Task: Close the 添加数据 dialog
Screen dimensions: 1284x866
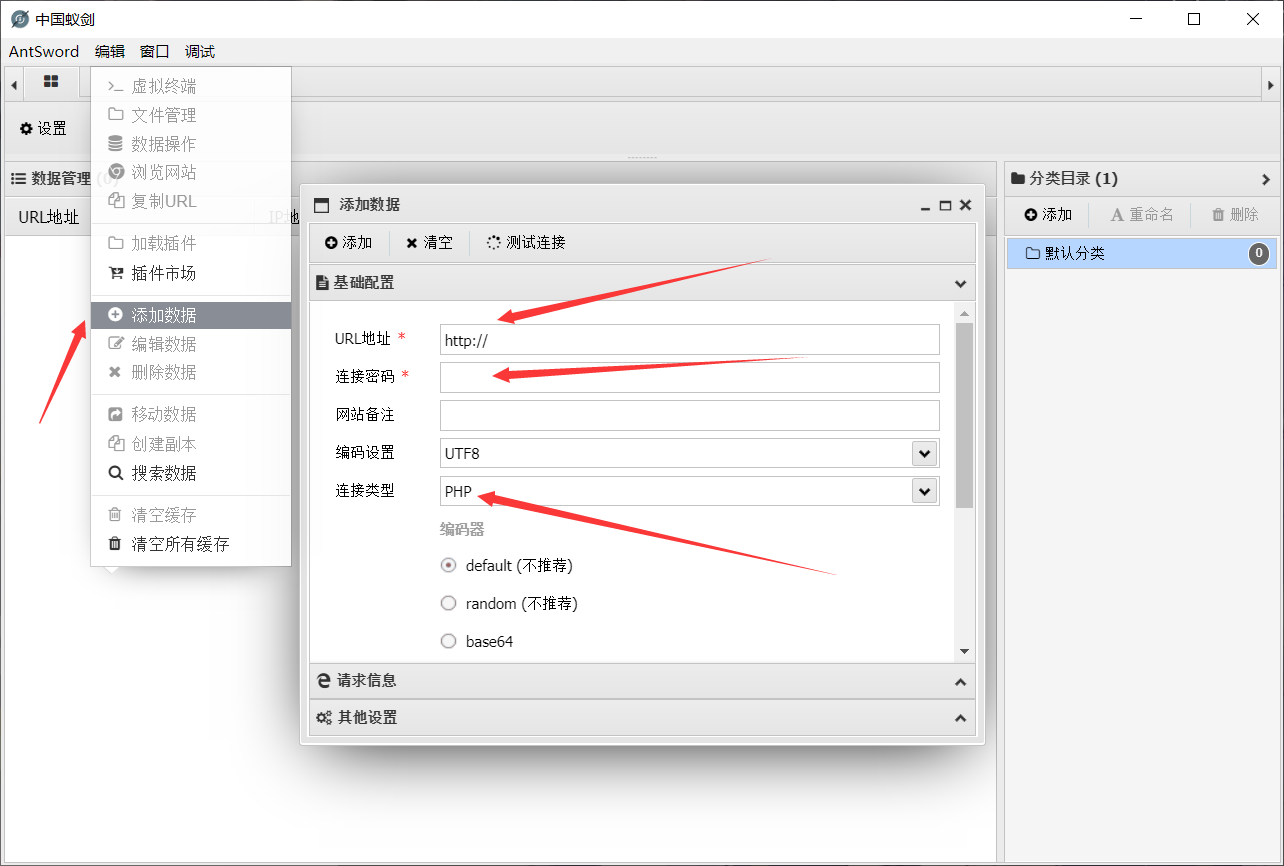Action: click(965, 204)
